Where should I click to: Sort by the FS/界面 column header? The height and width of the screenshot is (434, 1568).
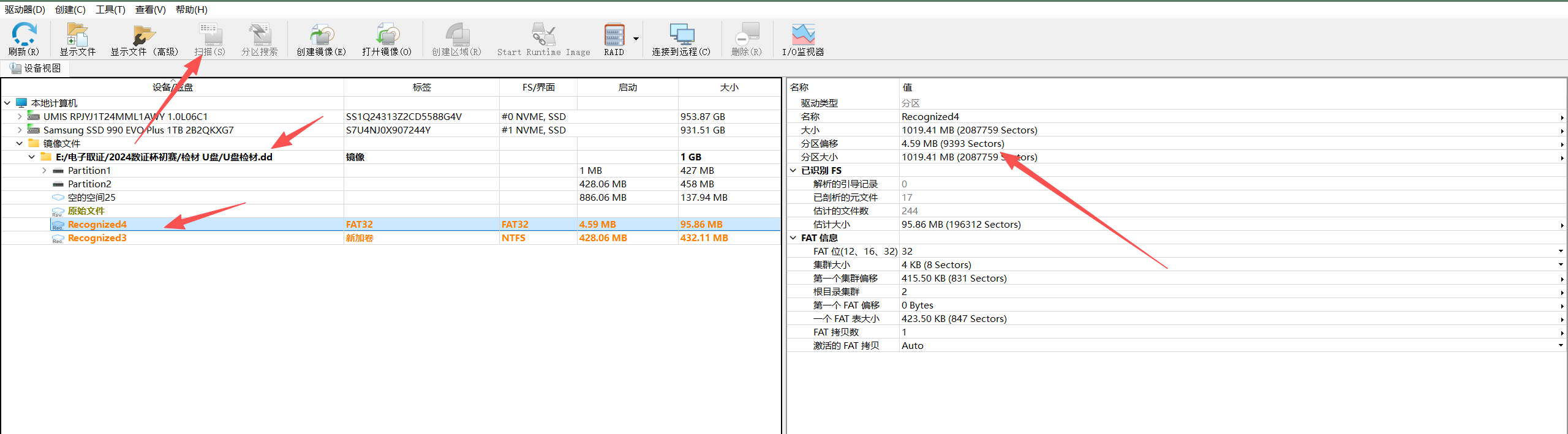tap(538, 87)
